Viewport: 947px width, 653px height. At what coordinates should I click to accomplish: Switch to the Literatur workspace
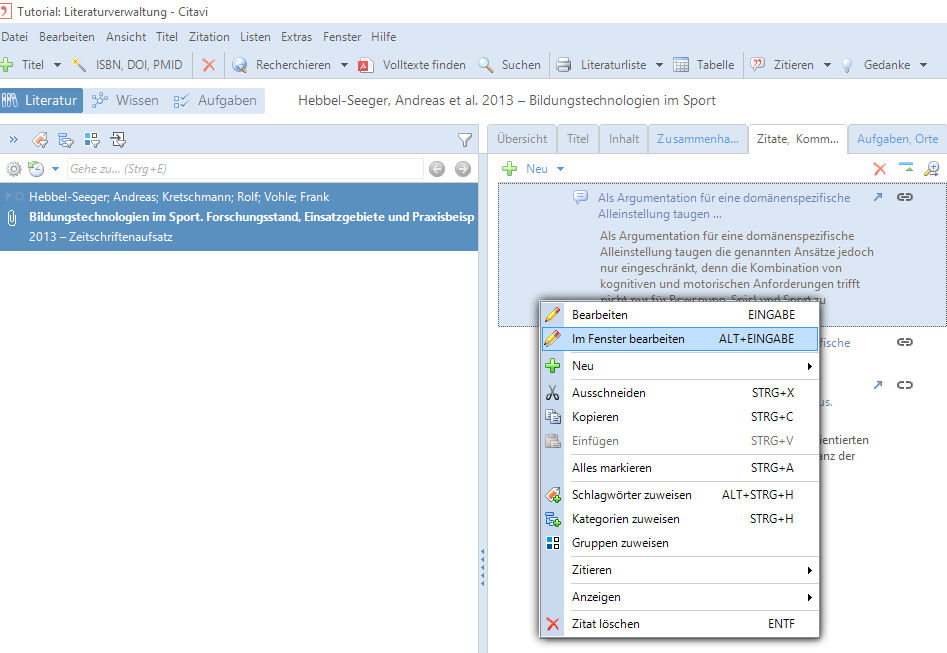pos(41,100)
